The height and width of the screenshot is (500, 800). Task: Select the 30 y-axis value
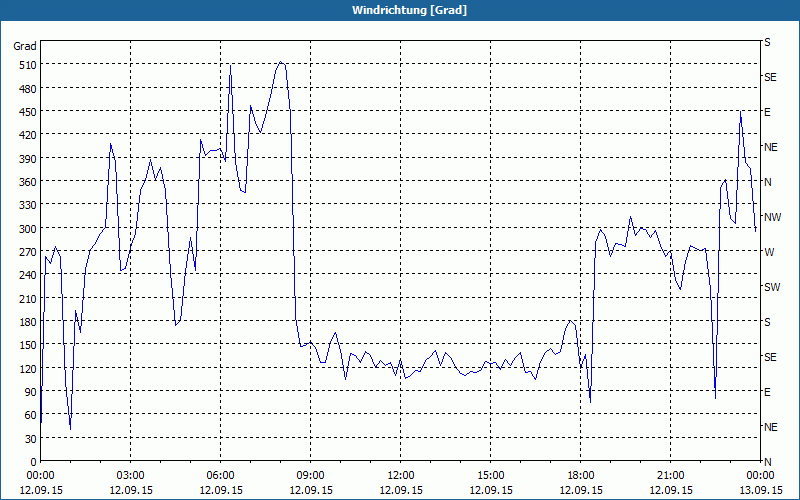tap(31, 439)
